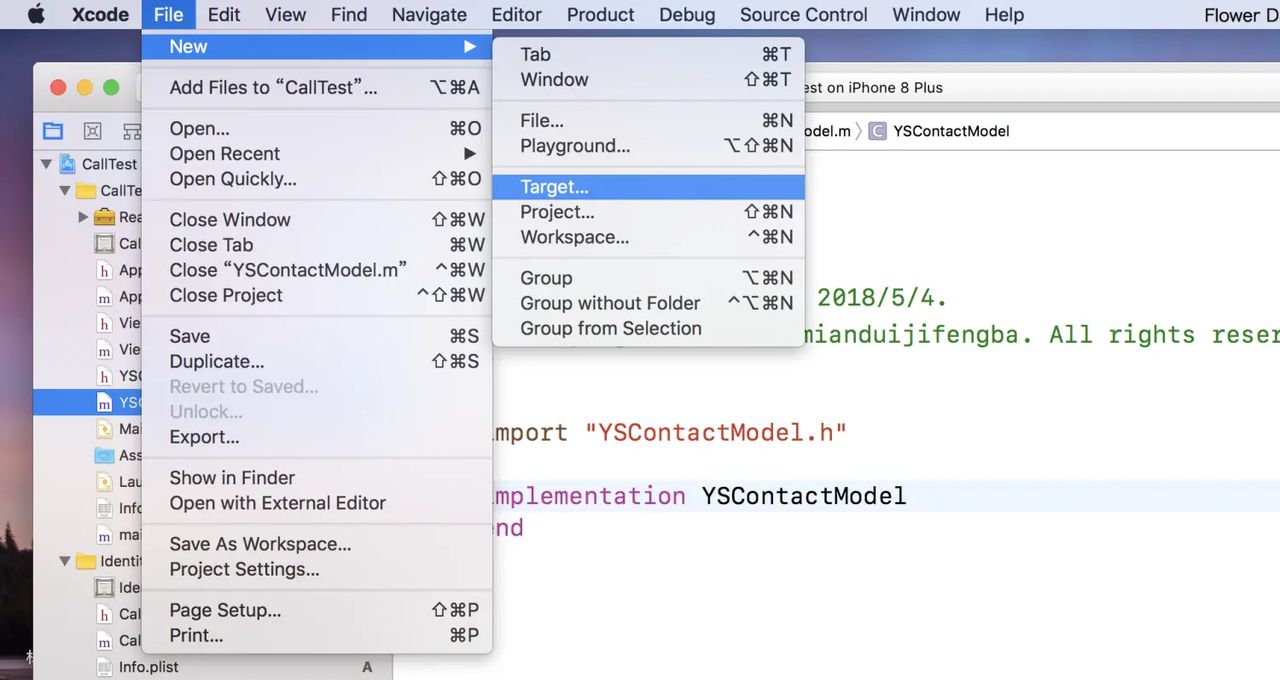Select Project Settings…

pos(317,569)
